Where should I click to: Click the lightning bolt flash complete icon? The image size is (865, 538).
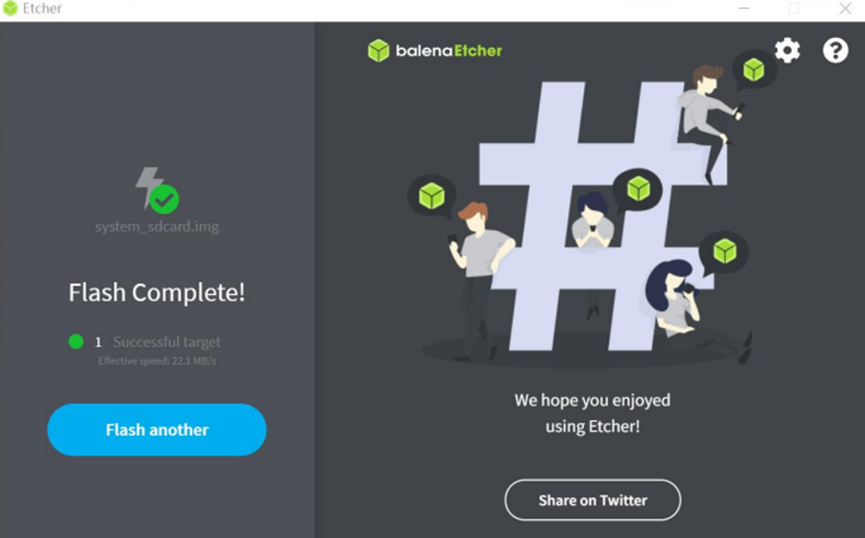coord(157,190)
